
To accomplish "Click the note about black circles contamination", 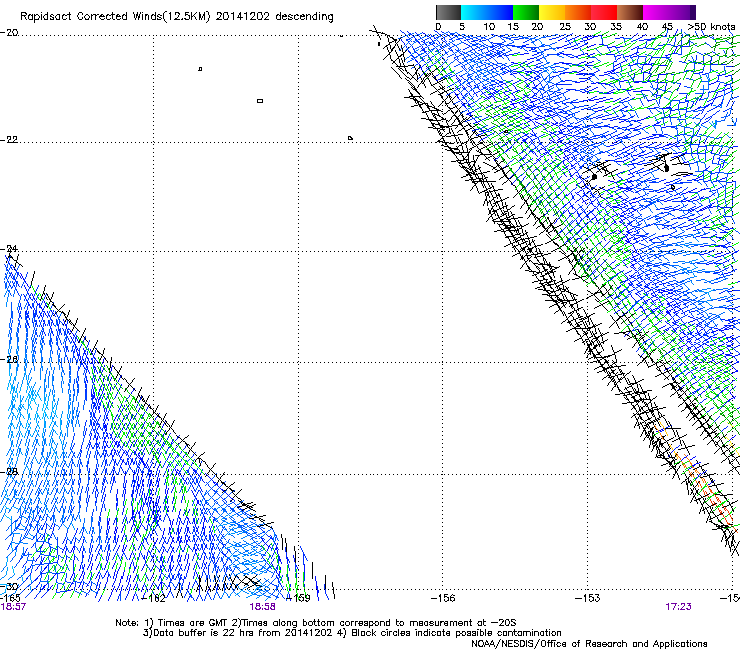I will tap(450, 633).
